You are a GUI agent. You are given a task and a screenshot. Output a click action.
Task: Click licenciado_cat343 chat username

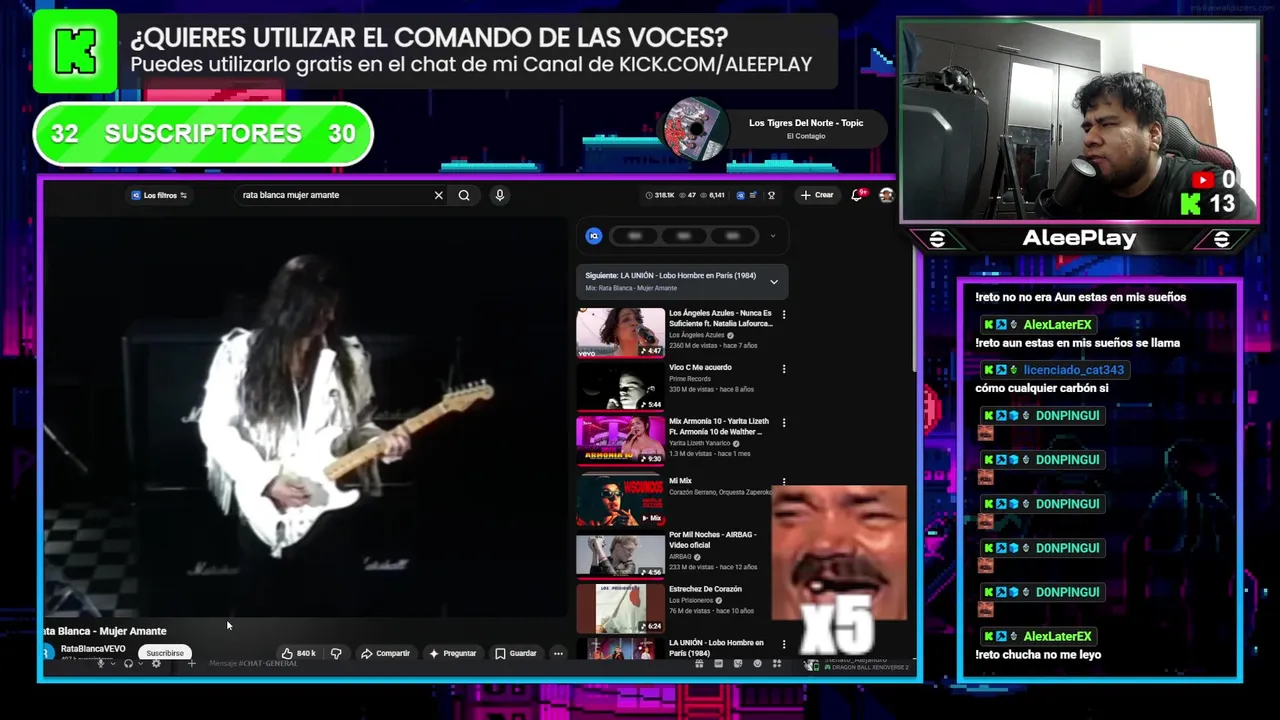pos(1073,370)
